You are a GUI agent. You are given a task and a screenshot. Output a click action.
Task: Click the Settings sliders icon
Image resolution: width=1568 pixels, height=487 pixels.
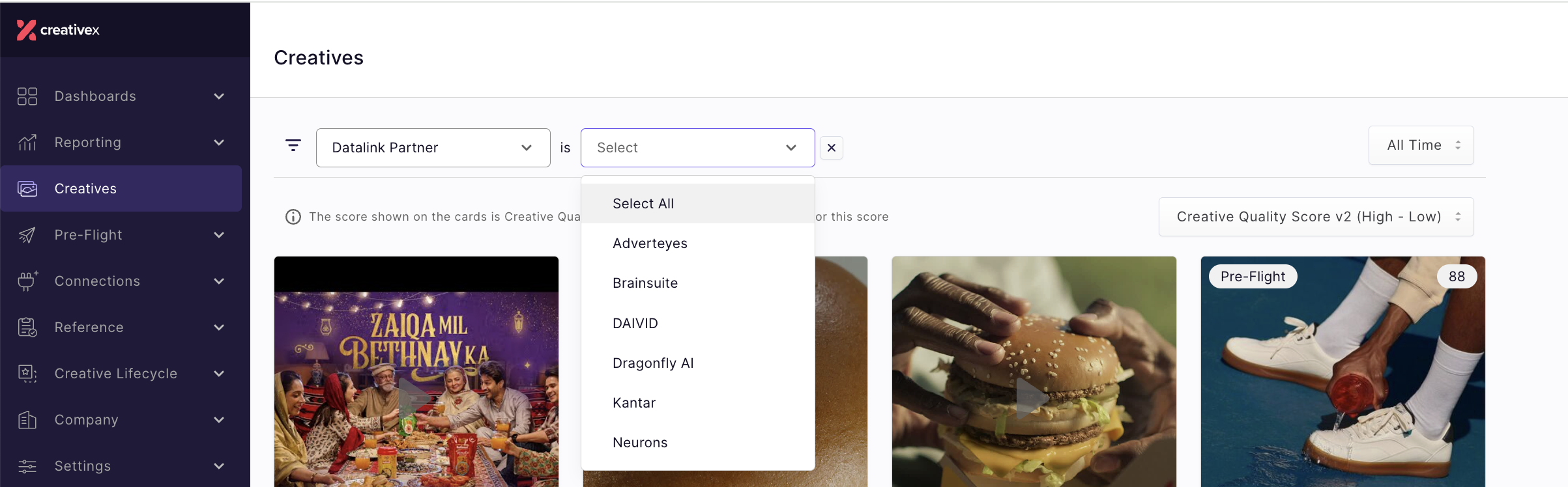tap(27, 466)
